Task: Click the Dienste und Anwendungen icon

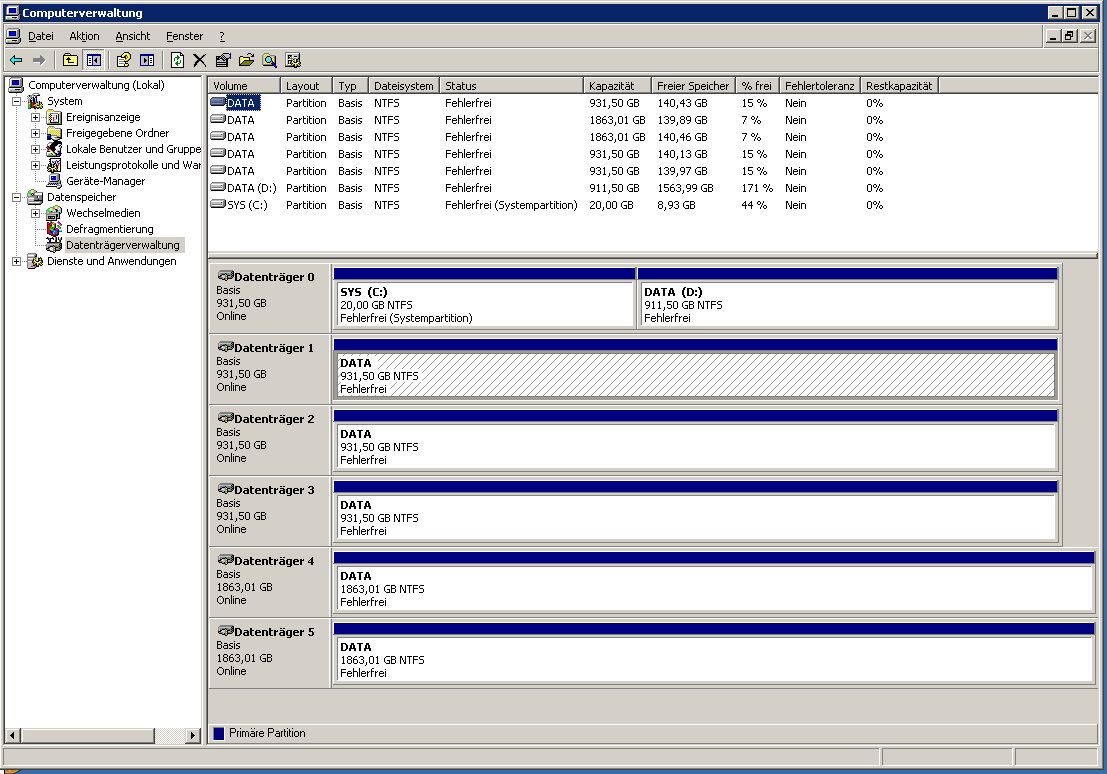Action: (35, 261)
